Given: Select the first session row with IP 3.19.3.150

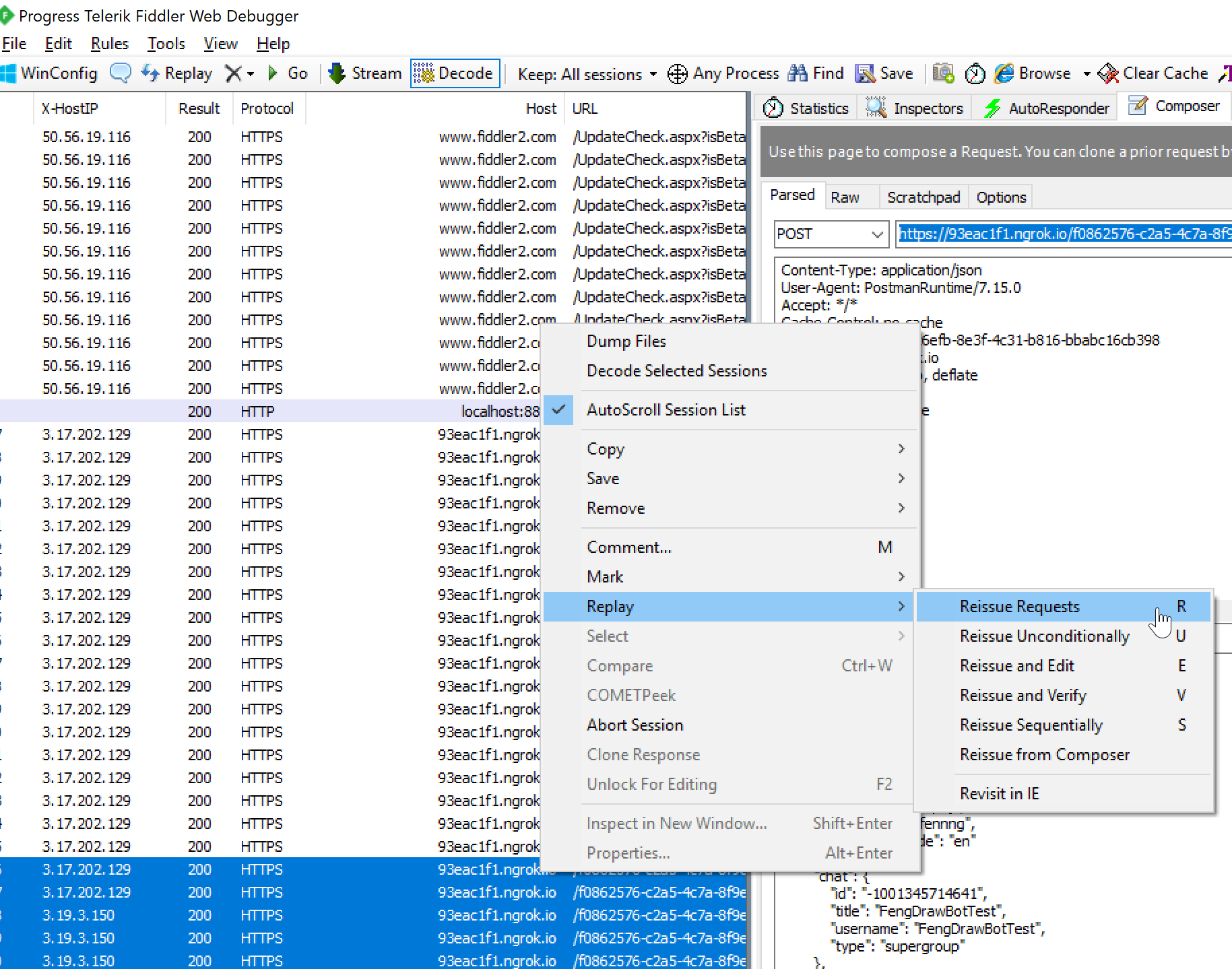Looking at the screenshot, I should pyautogui.click(x=374, y=915).
